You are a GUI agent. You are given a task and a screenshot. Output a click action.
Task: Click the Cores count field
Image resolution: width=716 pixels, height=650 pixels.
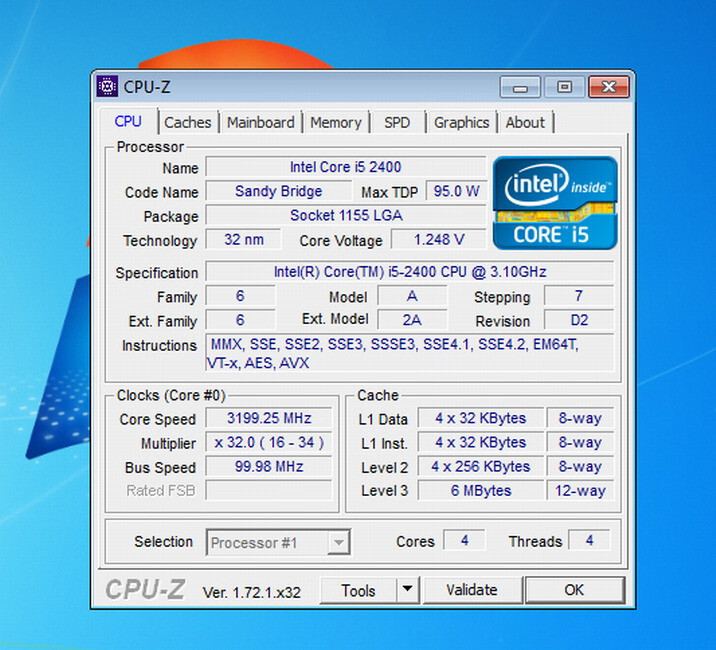464,540
